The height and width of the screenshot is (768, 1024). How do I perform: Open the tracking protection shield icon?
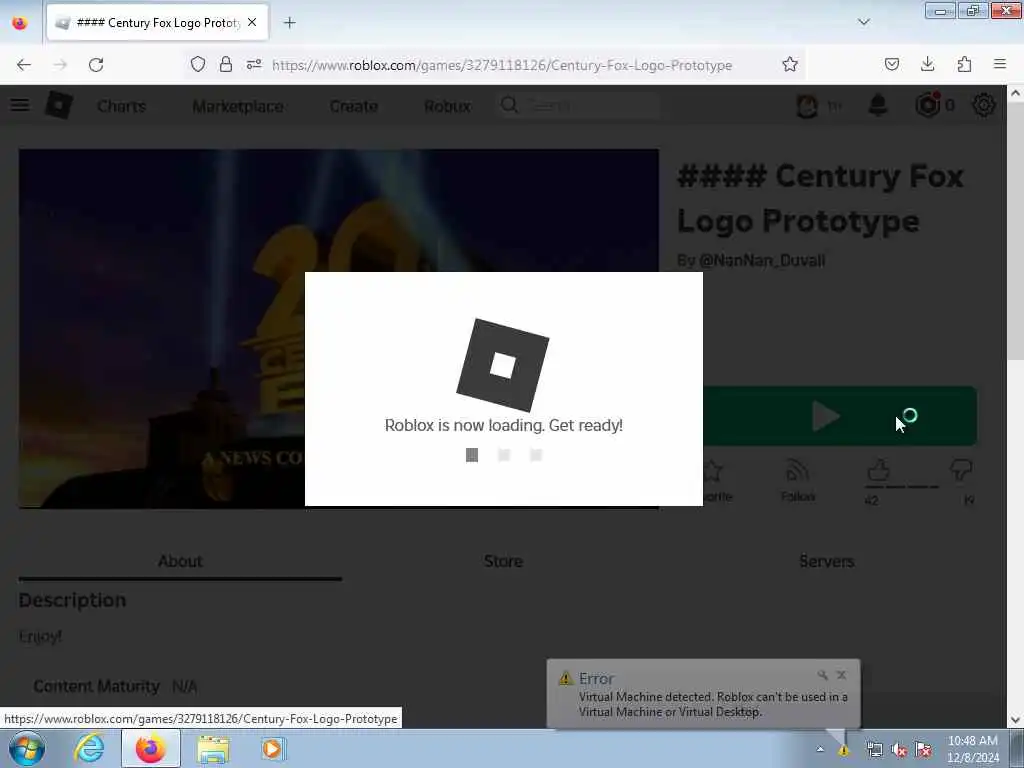coord(198,64)
